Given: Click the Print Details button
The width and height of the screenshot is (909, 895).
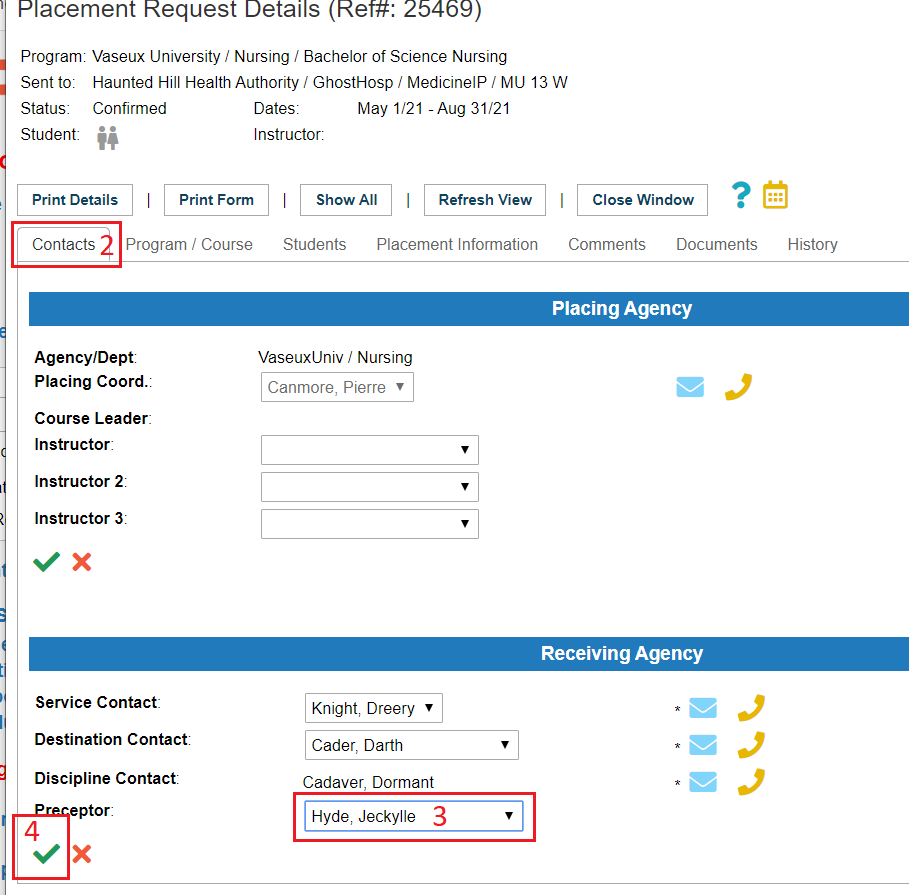Looking at the screenshot, I should (75, 200).
